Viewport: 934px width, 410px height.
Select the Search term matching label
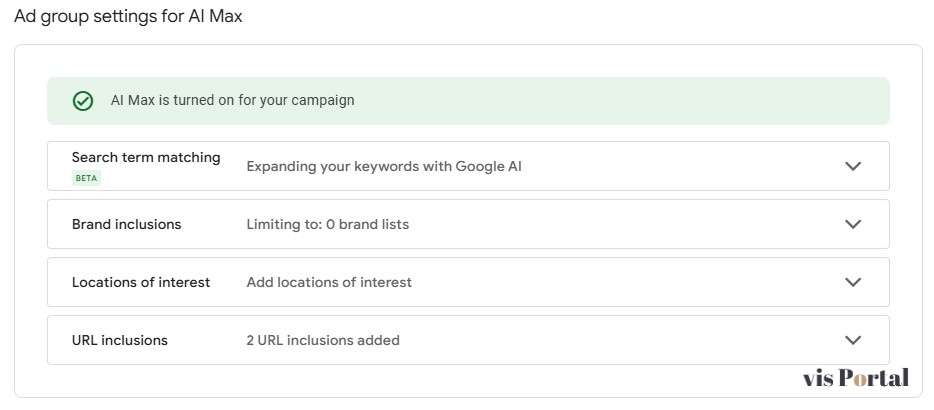click(146, 158)
